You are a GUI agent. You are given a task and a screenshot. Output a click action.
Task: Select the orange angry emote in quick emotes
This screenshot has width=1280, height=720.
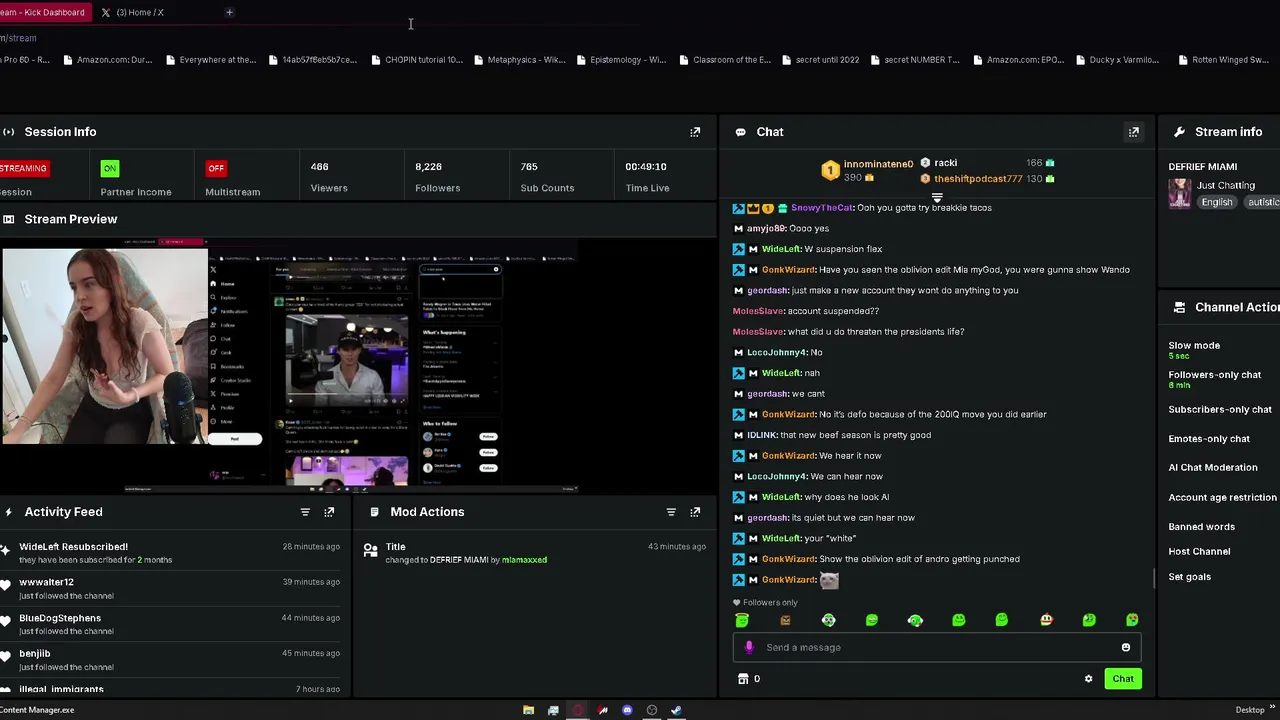[x=785, y=620]
